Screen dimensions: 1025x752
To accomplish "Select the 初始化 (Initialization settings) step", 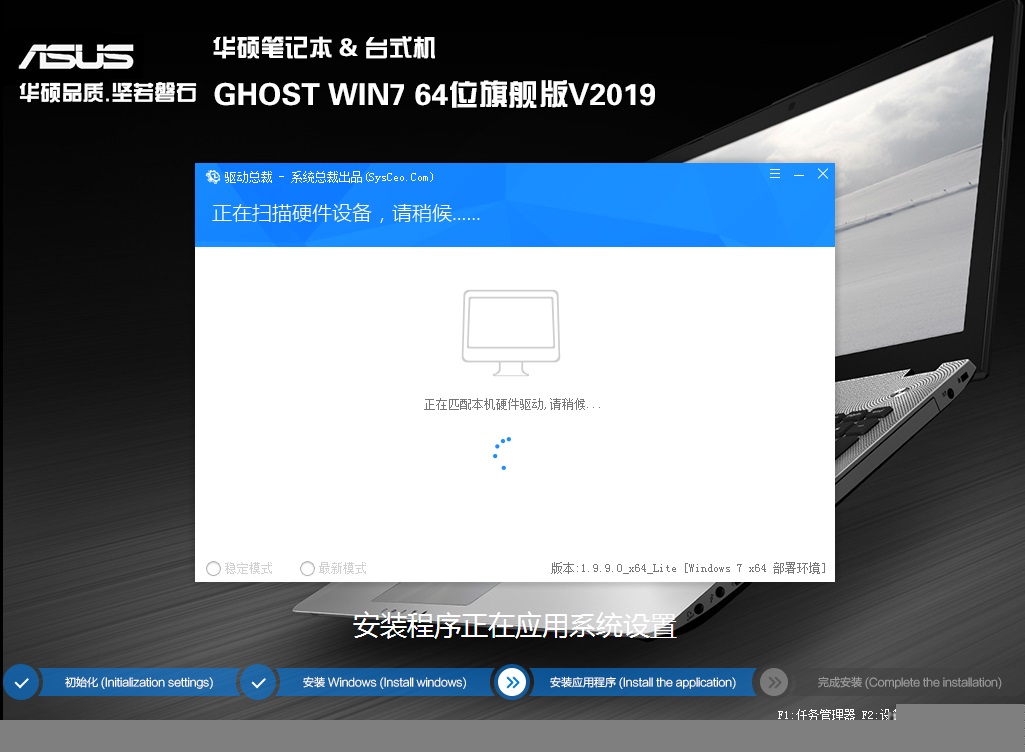I will [139, 683].
